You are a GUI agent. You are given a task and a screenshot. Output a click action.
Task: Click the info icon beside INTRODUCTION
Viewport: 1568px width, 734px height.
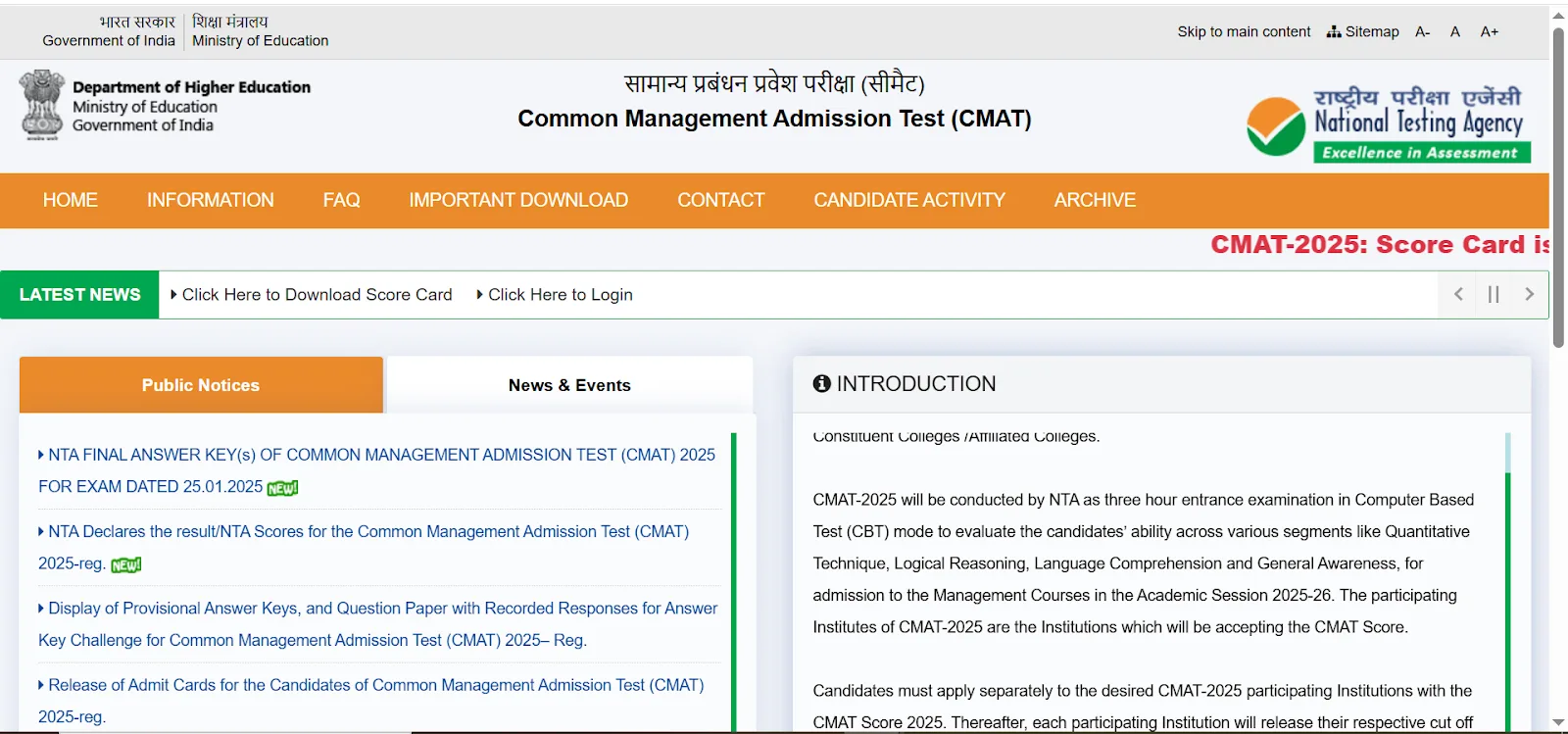(x=821, y=384)
